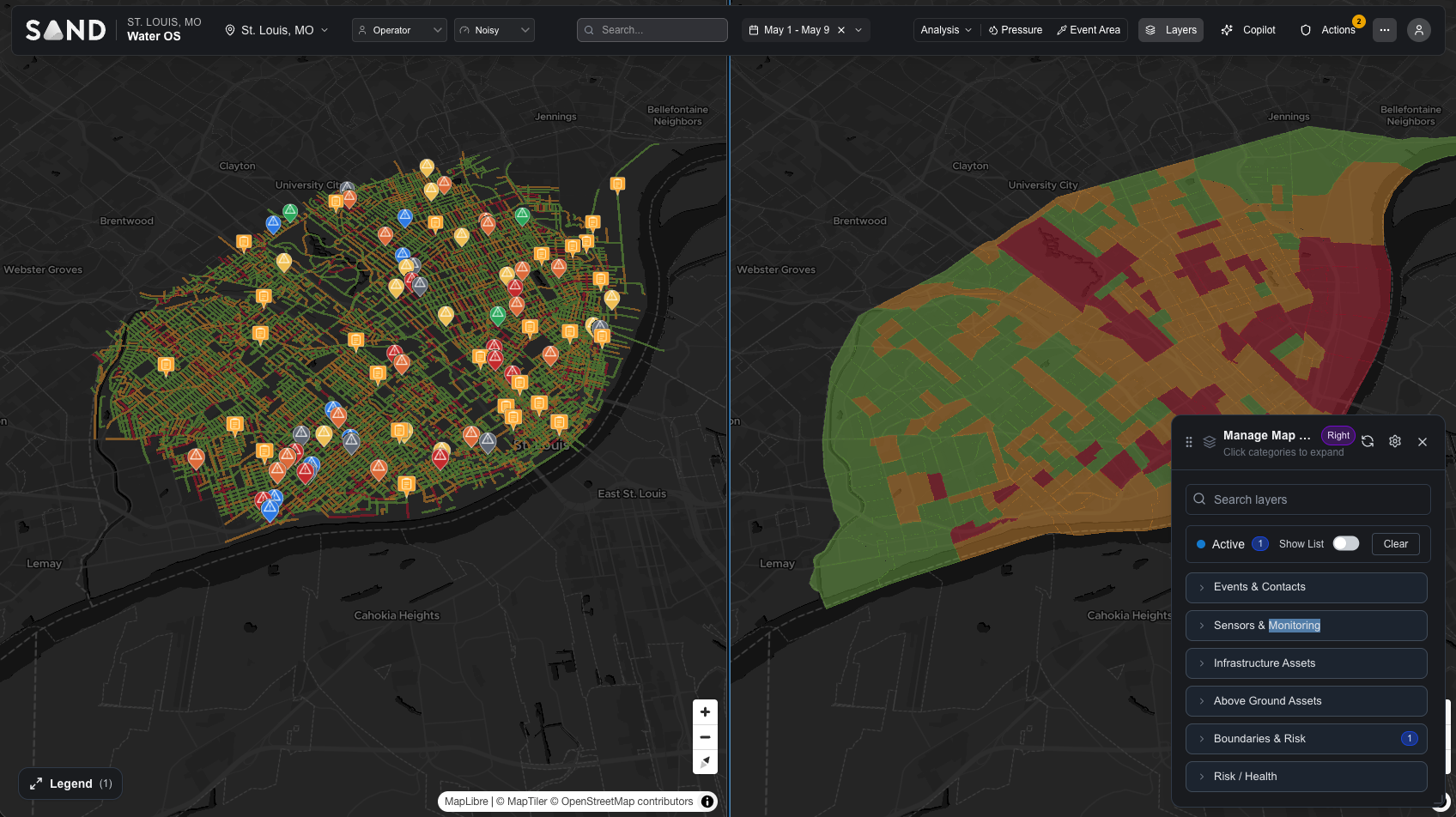Reset map bearing with the compass icon
The width and height of the screenshot is (1456, 817).
click(x=705, y=762)
